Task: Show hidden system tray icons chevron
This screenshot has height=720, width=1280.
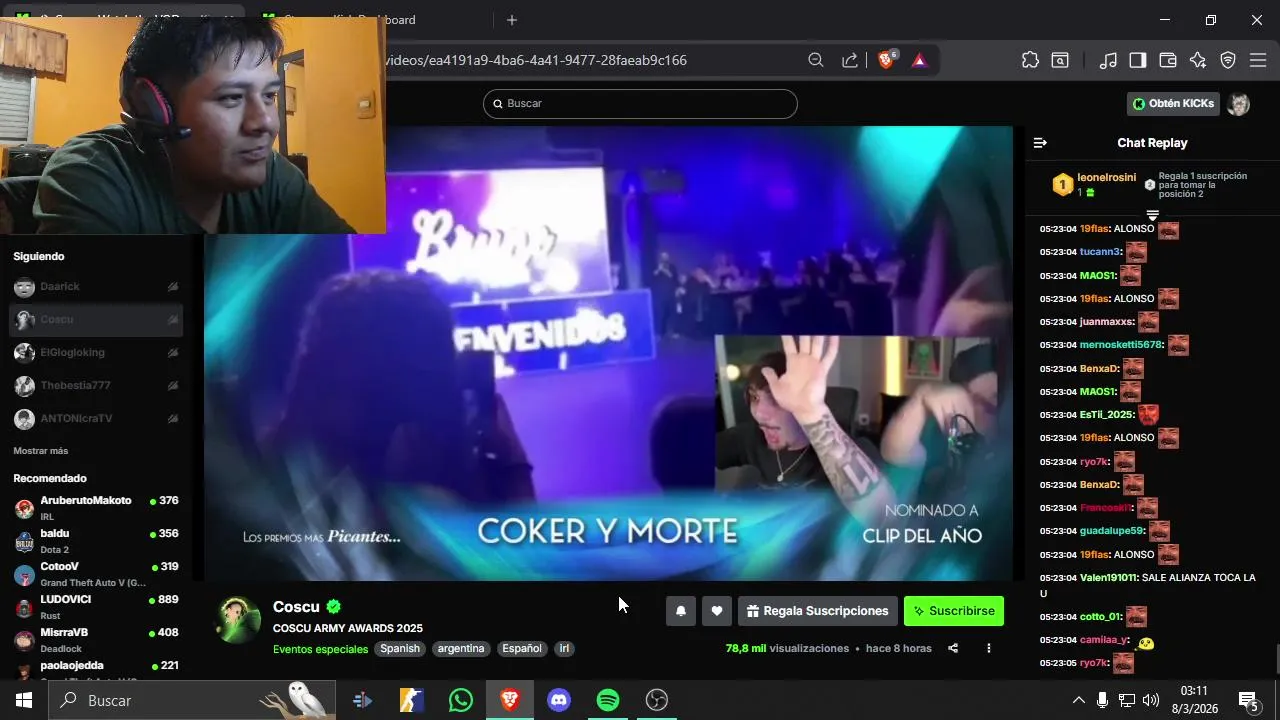Action: (x=1078, y=700)
